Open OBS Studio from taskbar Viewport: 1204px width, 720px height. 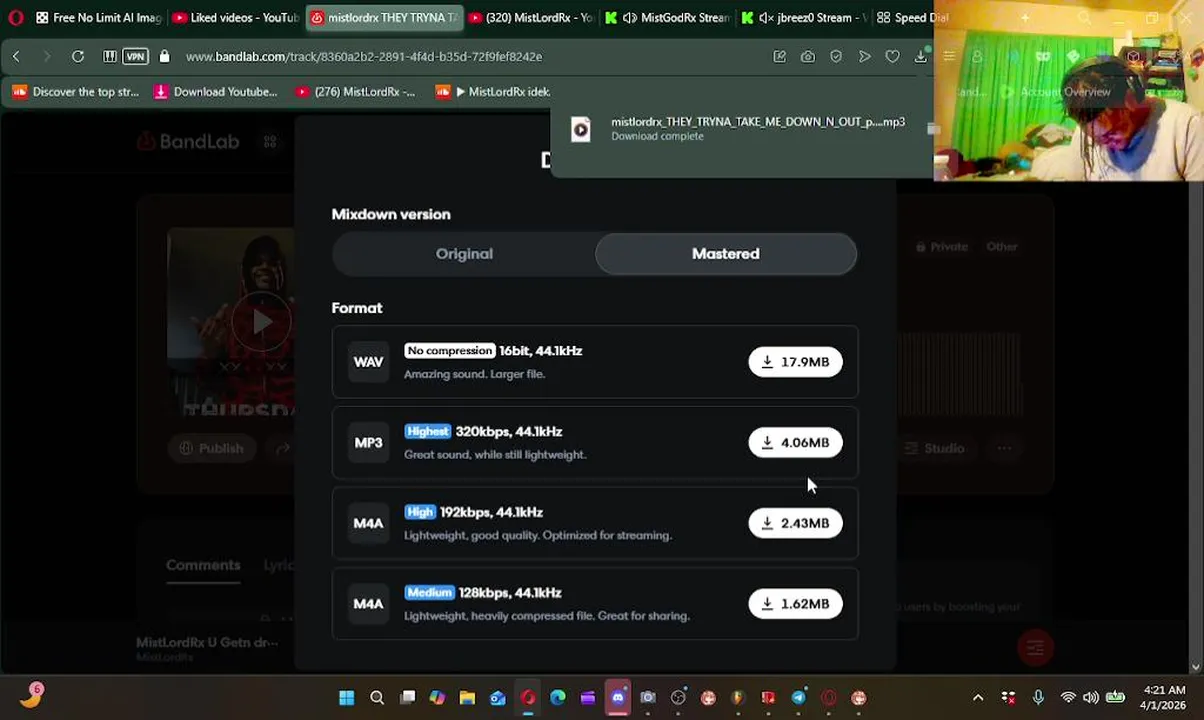[x=678, y=698]
